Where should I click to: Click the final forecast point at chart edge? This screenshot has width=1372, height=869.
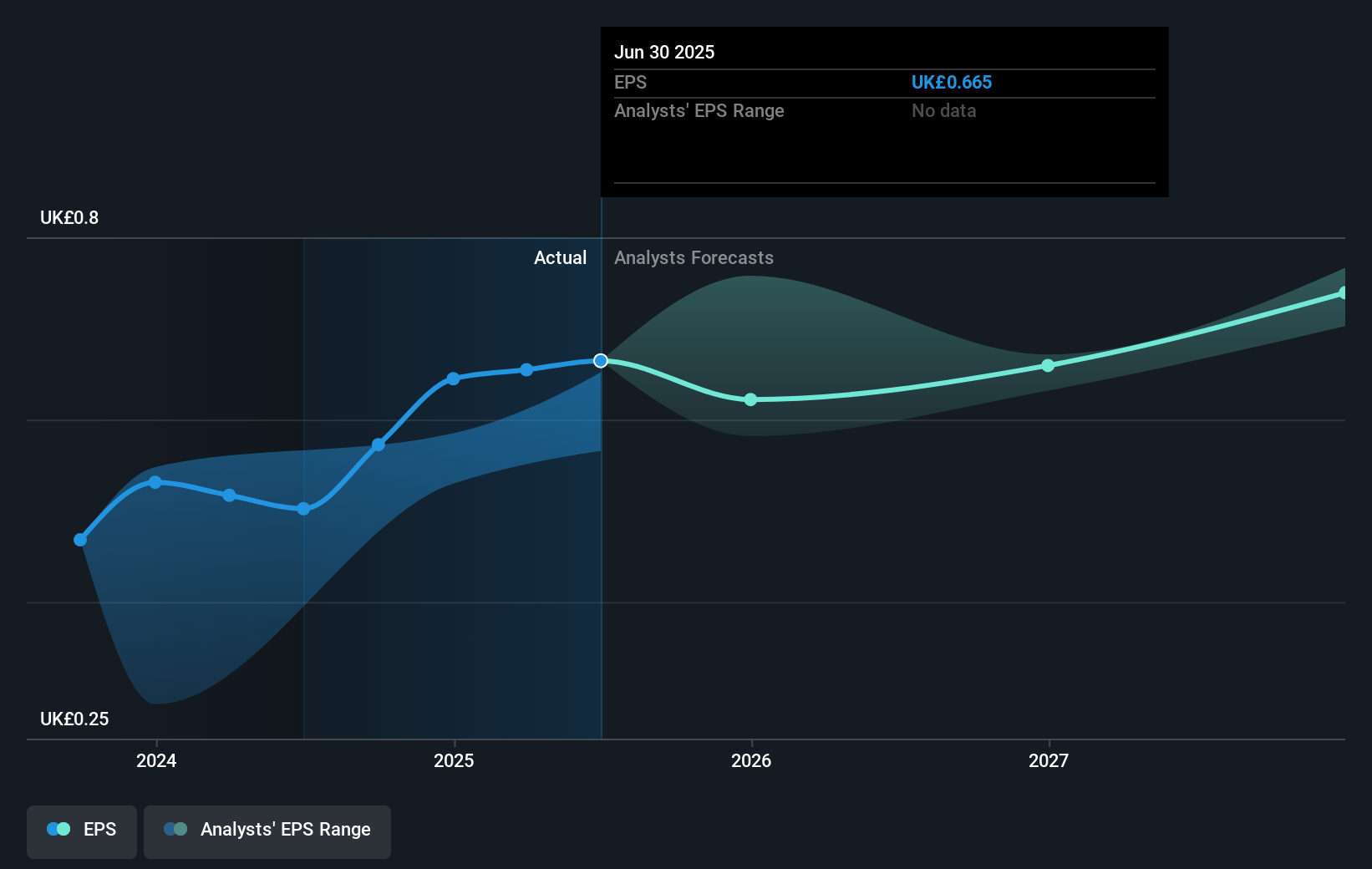click(1343, 292)
